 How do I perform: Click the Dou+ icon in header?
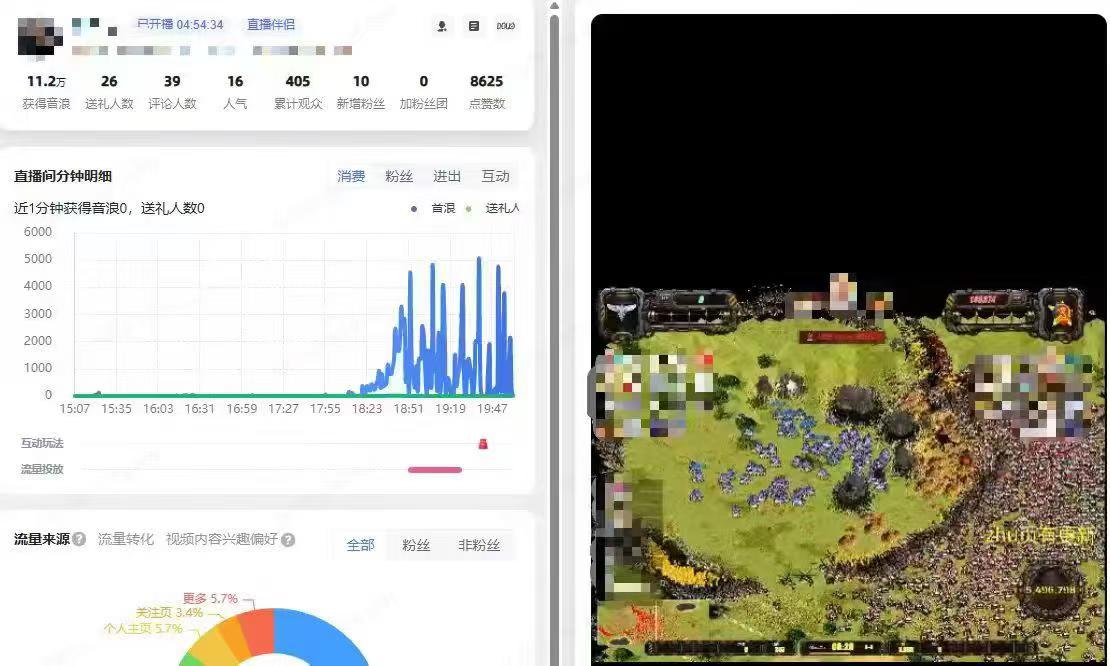[505, 26]
